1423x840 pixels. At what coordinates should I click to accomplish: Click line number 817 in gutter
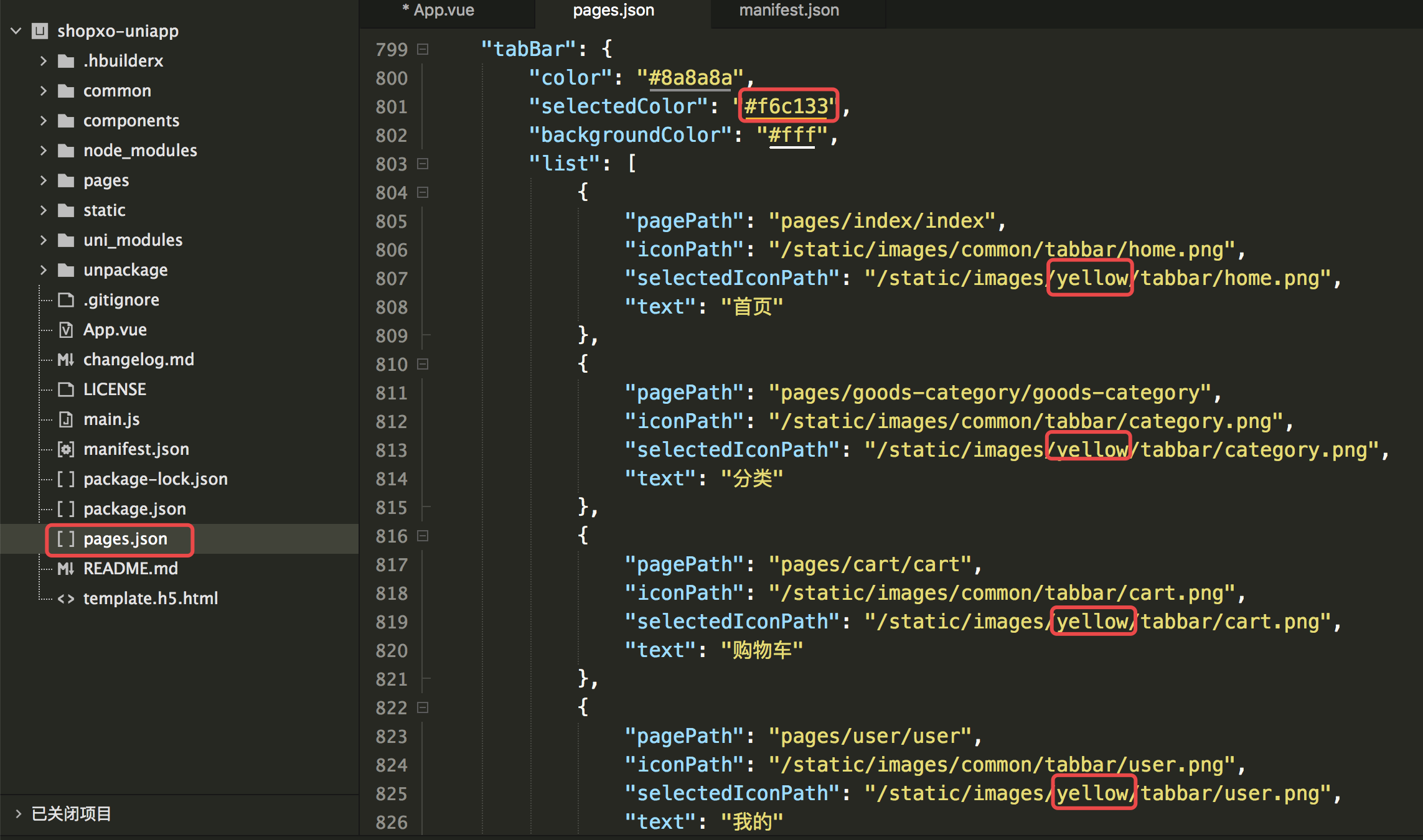[x=392, y=565]
